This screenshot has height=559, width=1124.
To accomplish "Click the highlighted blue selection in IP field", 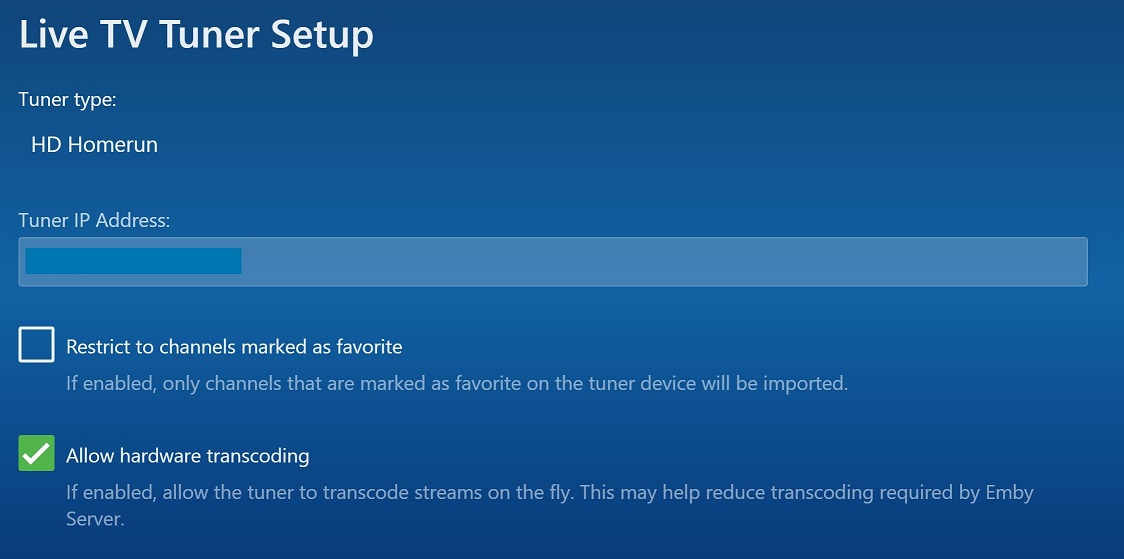I will [x=133, y=261].
